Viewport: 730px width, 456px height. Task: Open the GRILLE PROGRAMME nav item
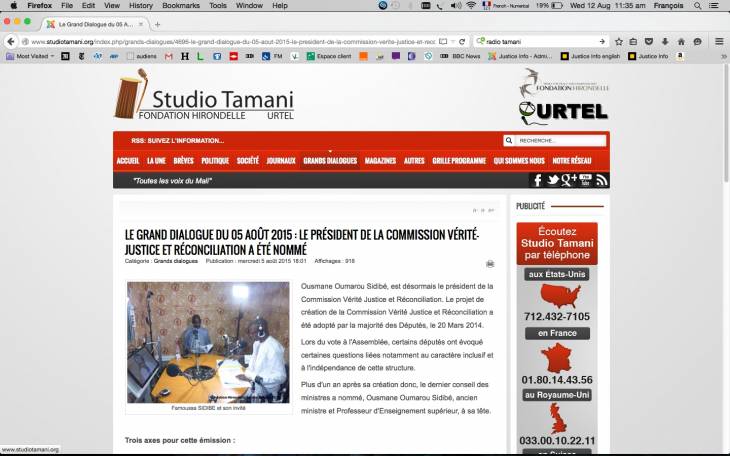tap(459, 161)
